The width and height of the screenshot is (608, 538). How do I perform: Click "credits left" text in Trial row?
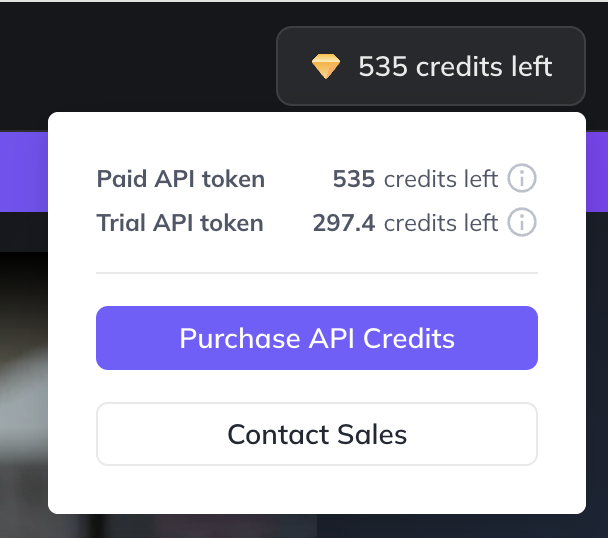[441, 223]
